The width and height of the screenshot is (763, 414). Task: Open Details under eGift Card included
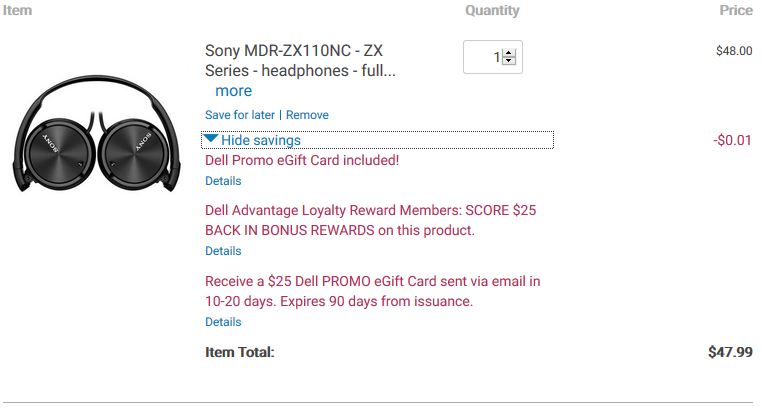tap(223, 181)
